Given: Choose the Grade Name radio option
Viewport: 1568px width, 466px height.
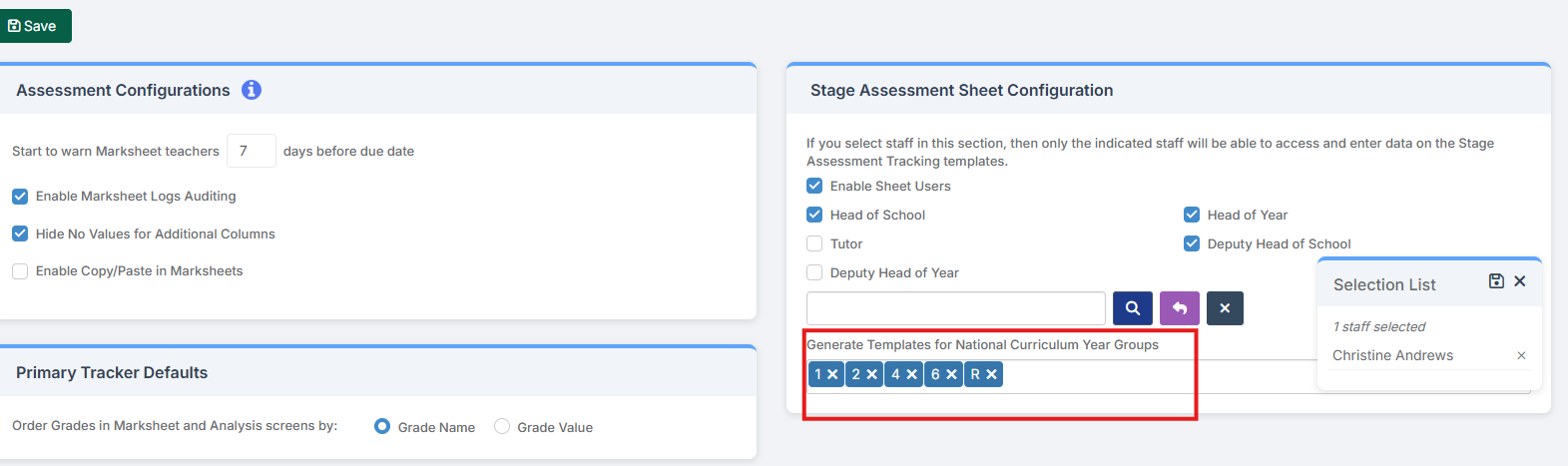Looking at the screenshot, I should click(382, 427).
